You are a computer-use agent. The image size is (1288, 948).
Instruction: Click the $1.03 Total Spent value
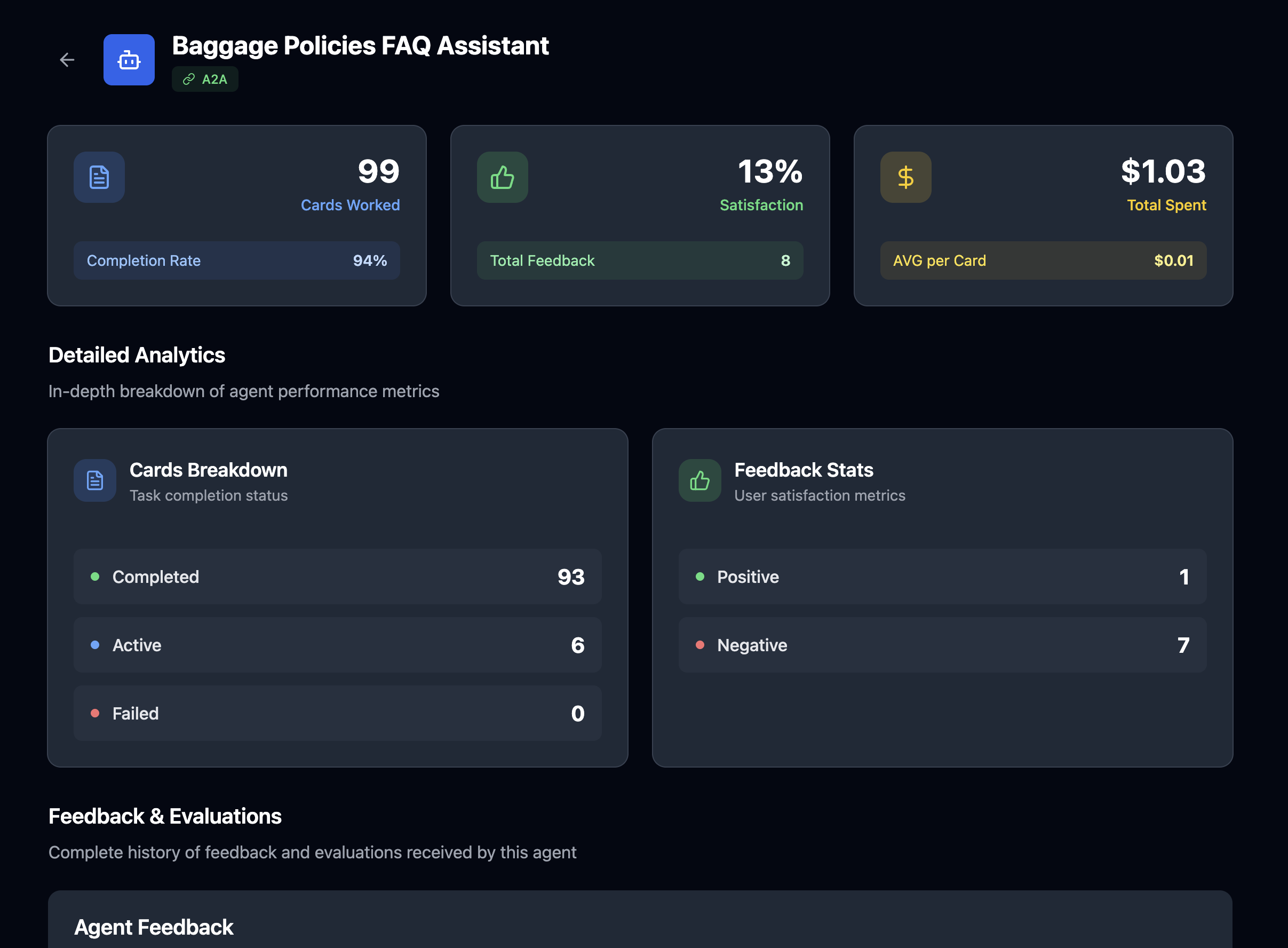click(1163, 171)
